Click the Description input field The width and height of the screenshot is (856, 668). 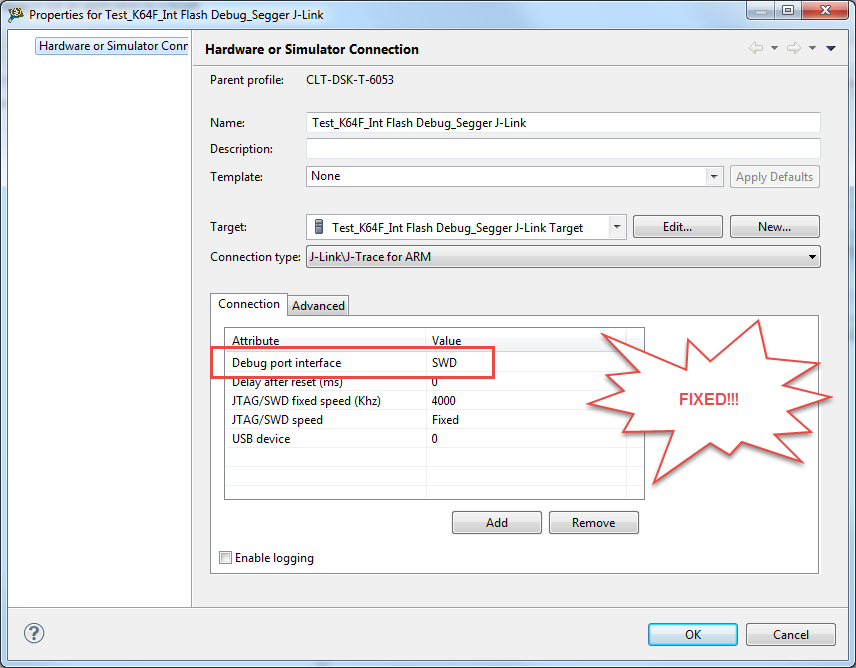point(563,148)
